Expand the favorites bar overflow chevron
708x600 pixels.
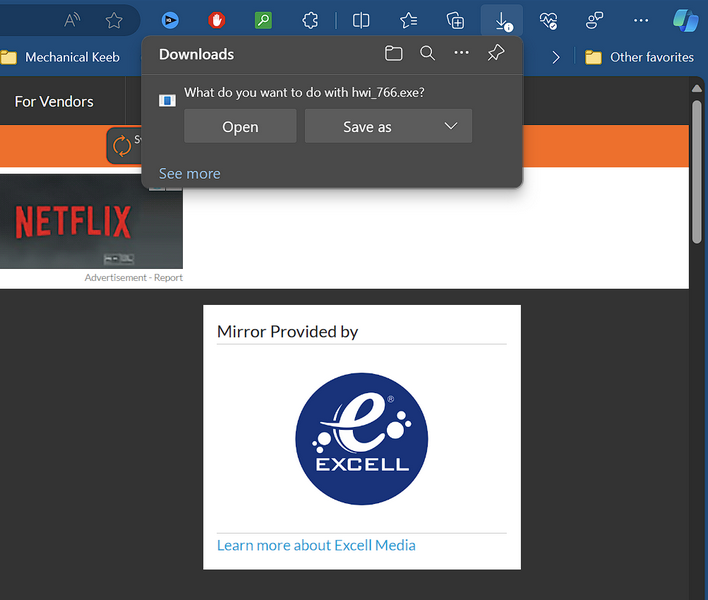556,57
